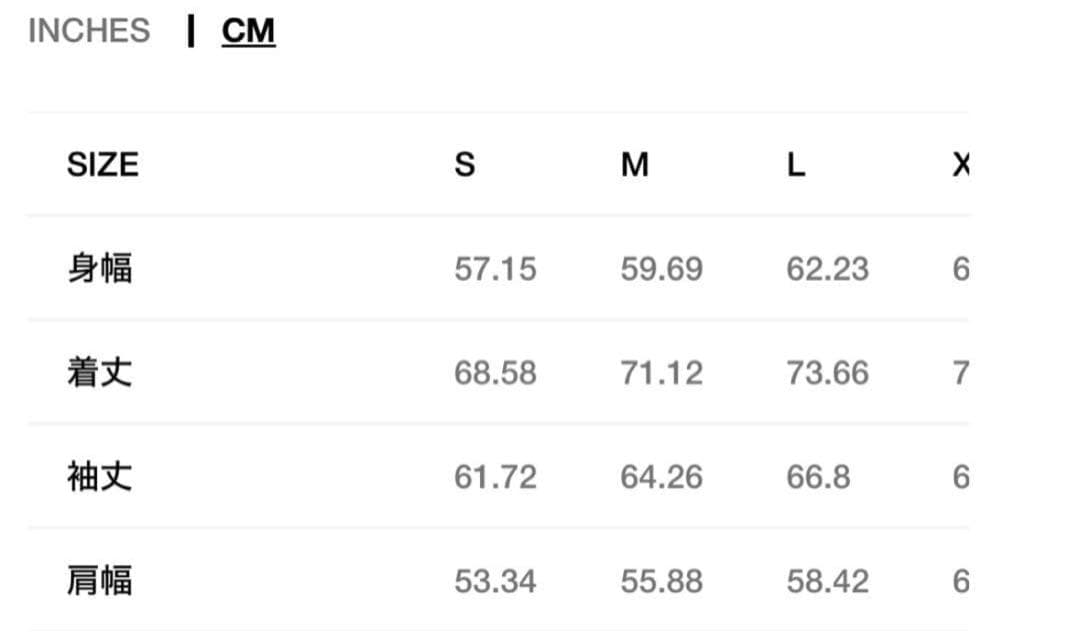This screenshot has width=1080, height=632.
Task: Click the 61.72 sleeve length value
Action: [x=495, y=477]
